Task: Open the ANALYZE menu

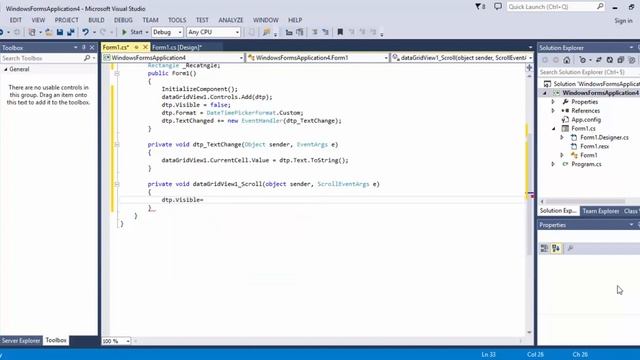Action: 231,20
